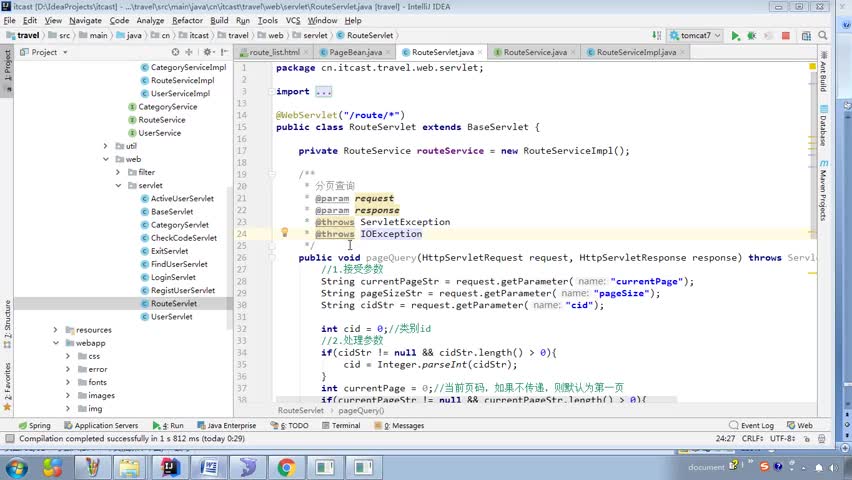
Task: Select CheckCodeServlet in the project tree
Action: pyautogui.click(x=183, y=238)
